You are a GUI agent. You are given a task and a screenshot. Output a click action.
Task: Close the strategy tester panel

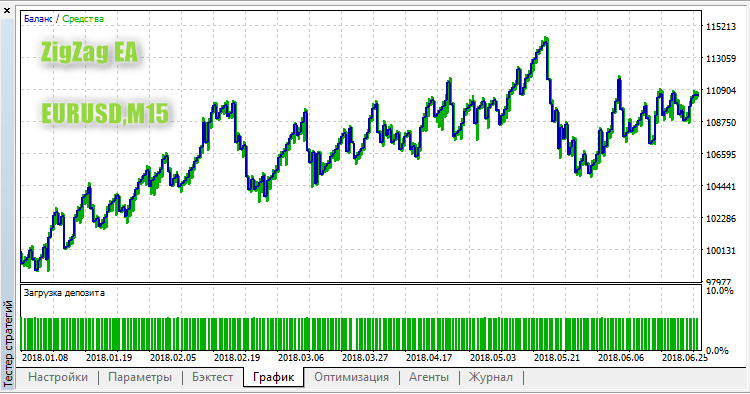click(7, 10)
